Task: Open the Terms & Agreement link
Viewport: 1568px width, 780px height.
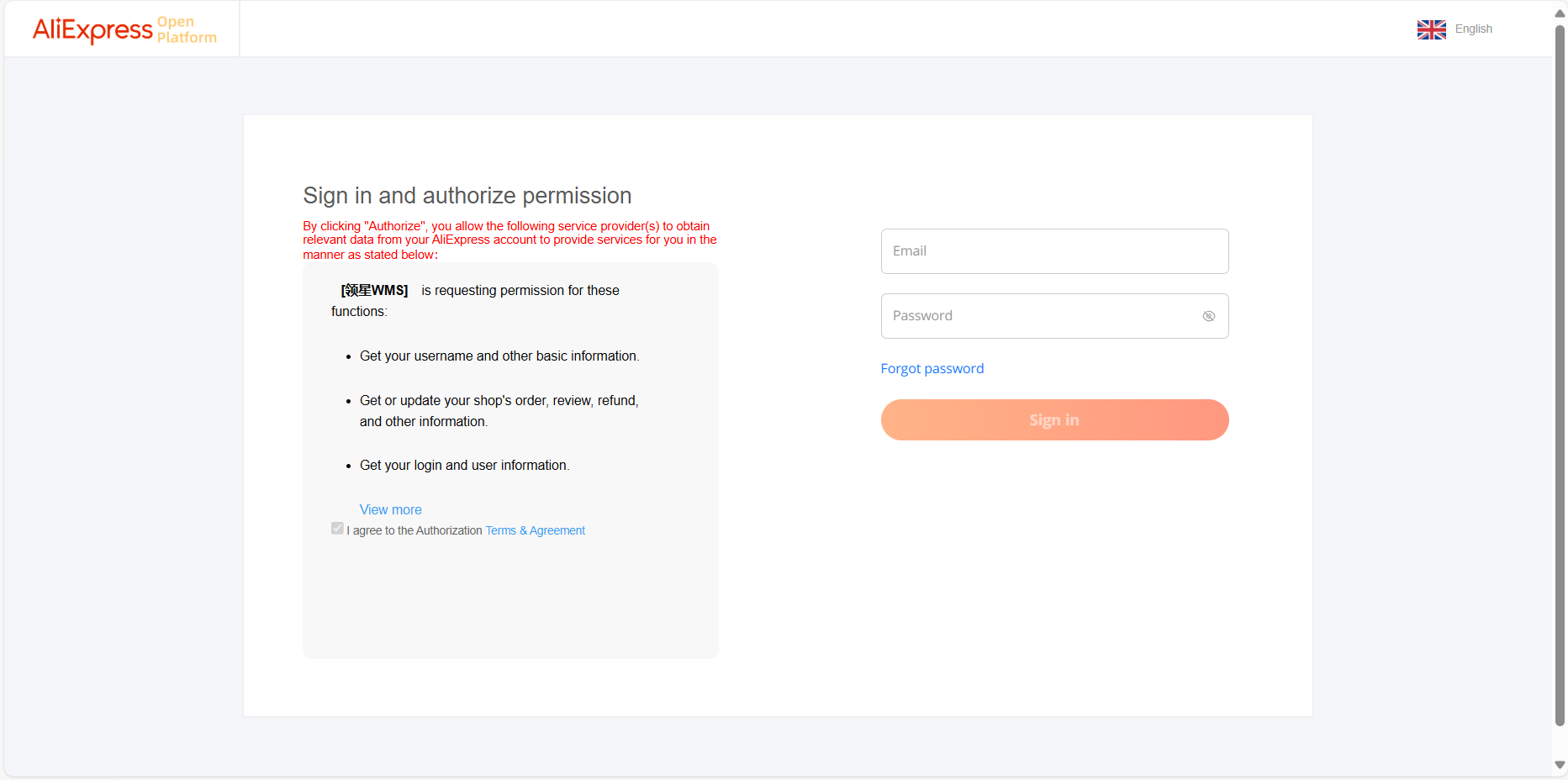Action: (535, 530)
